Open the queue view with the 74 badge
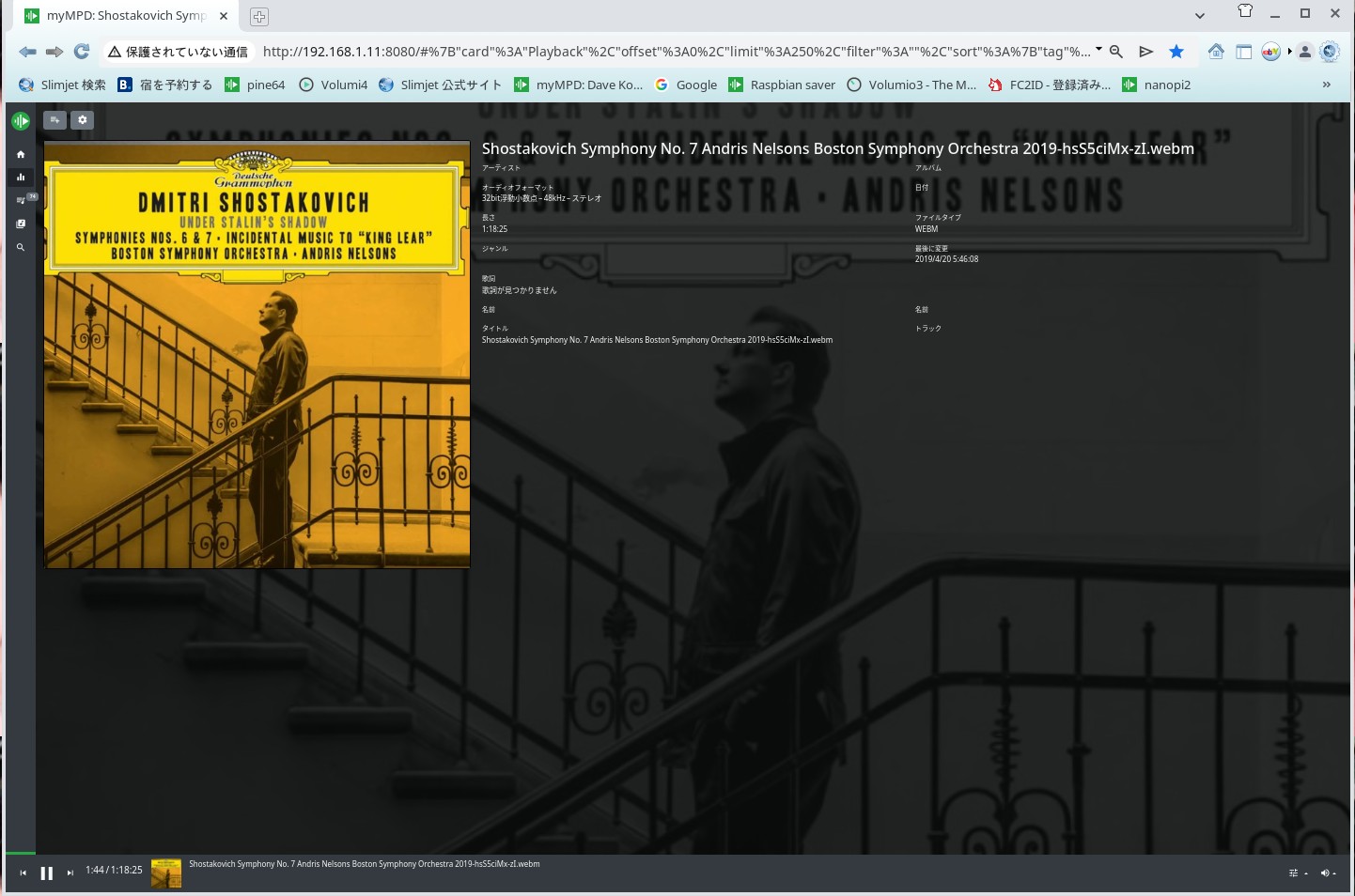This screenshot has height=896, width=1355. [23, 199]
